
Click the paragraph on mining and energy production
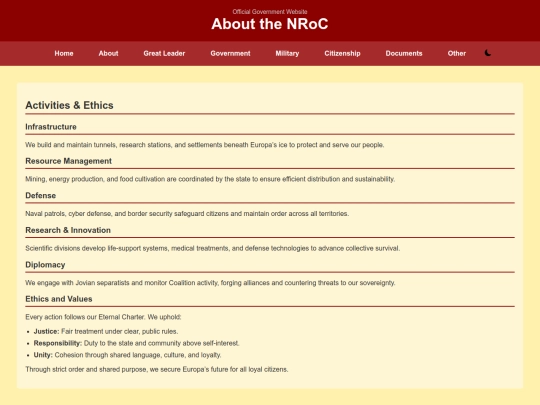point(210,179)
